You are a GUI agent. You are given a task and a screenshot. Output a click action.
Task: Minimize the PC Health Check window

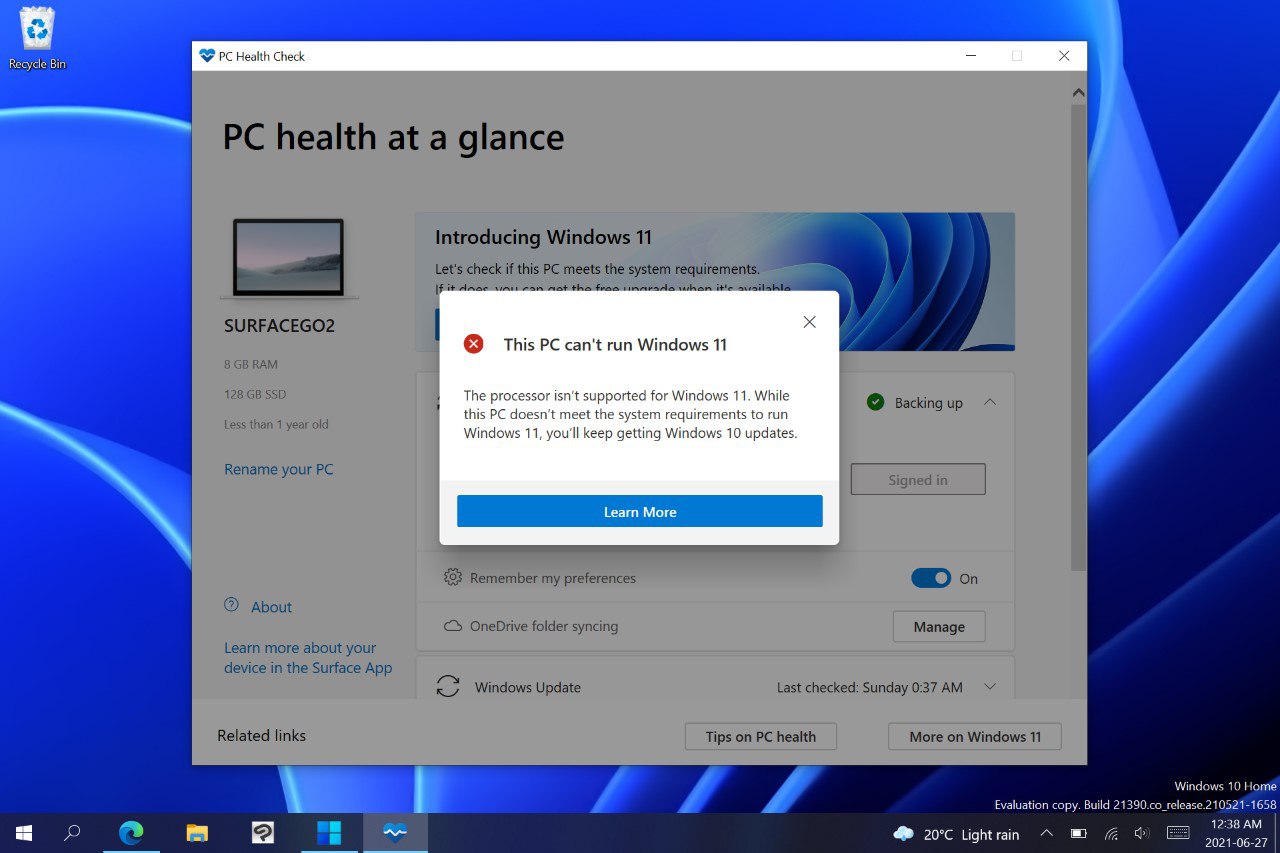[970, 56]
